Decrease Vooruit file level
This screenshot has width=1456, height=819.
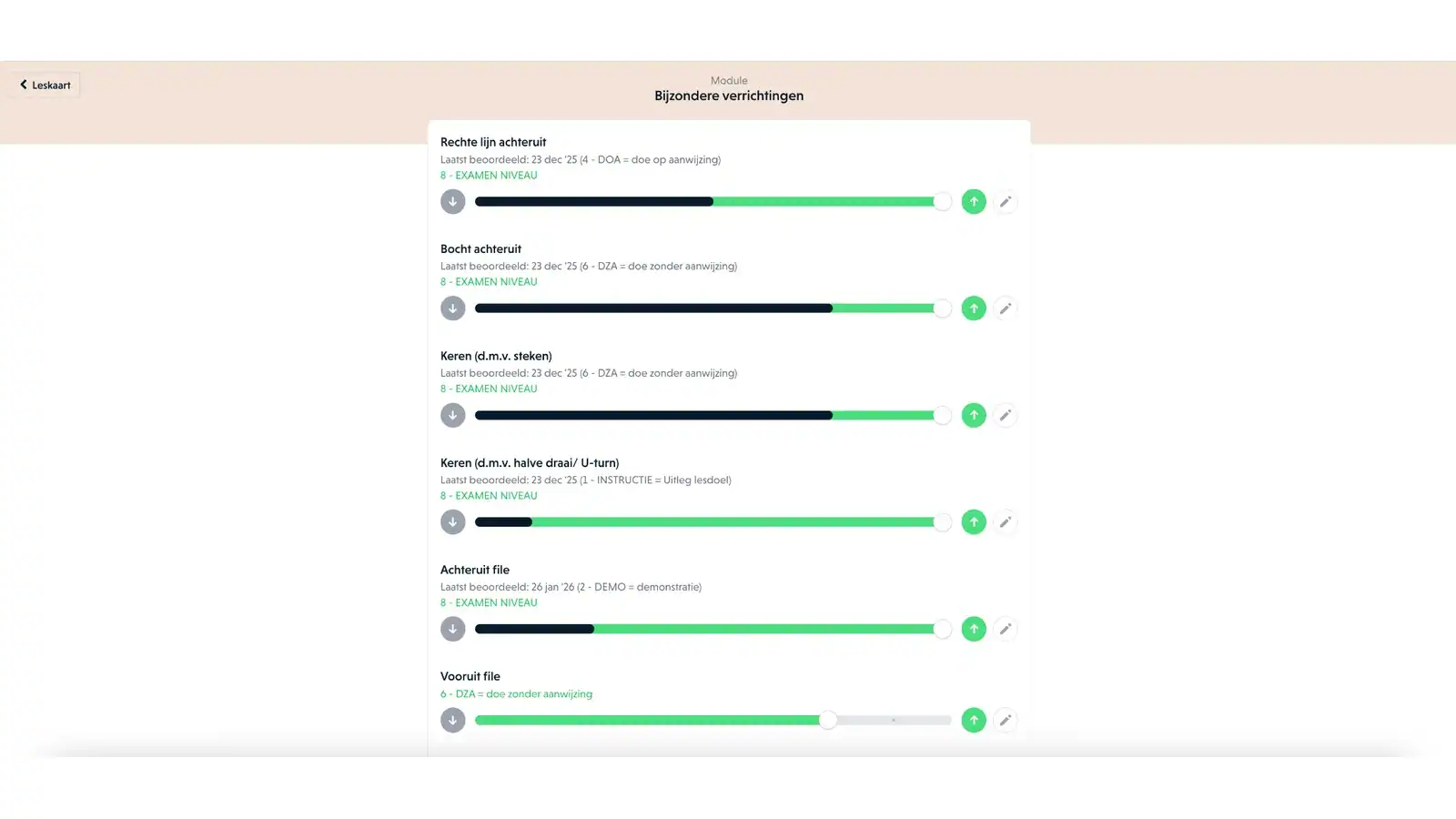452,721
